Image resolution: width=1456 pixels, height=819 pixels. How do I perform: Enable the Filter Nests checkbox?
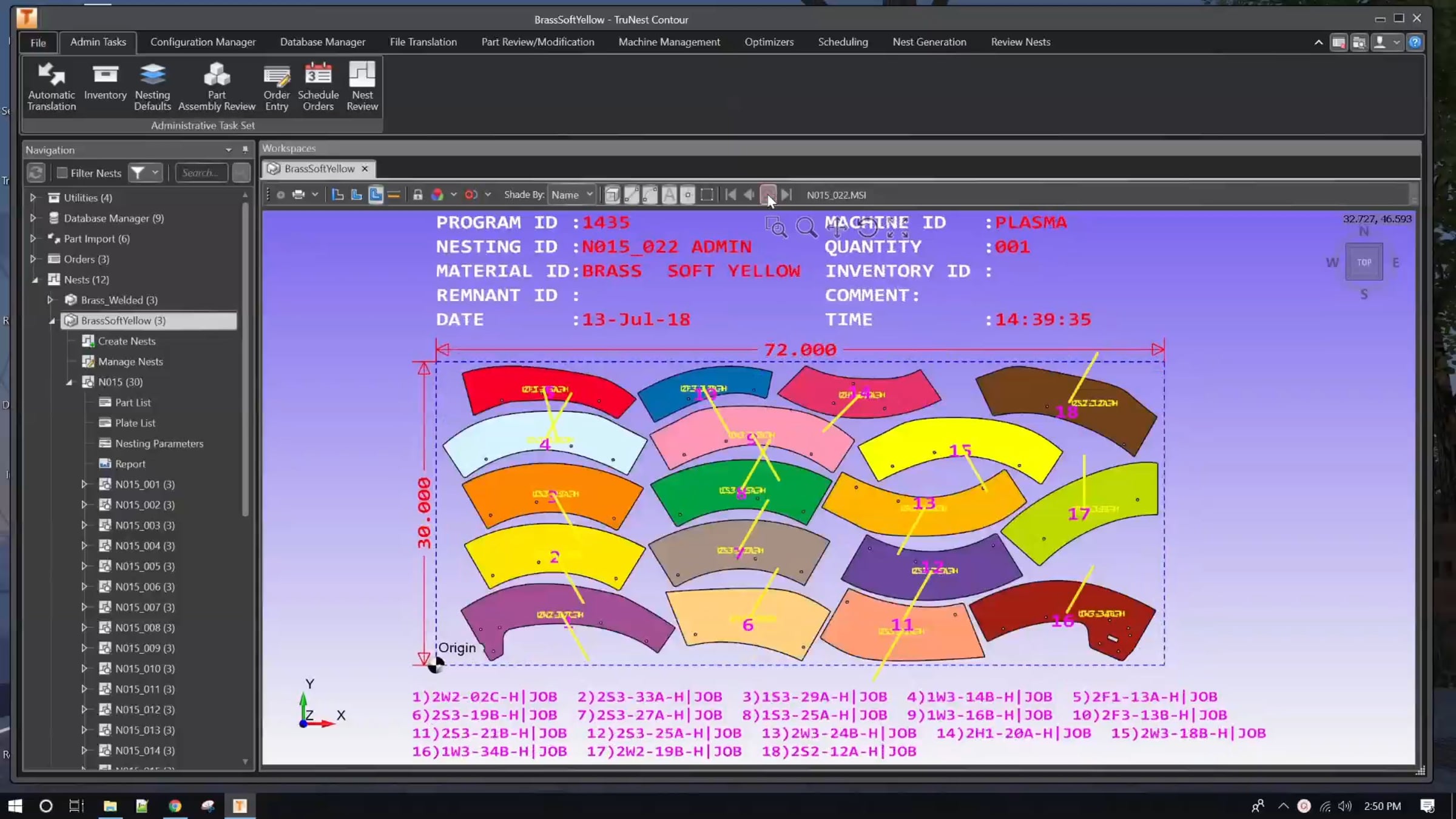coord(62,173)
